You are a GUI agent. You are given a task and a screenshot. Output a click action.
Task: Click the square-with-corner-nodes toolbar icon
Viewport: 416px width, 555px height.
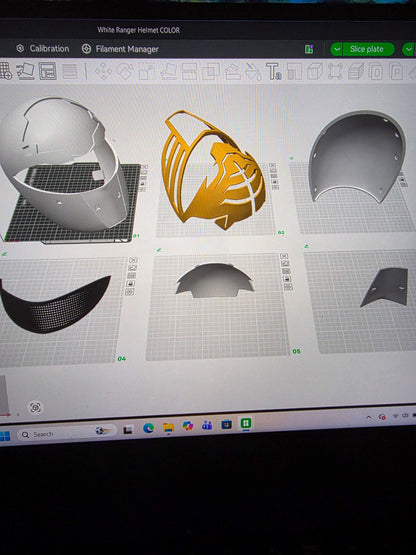[x=335, y=71]
